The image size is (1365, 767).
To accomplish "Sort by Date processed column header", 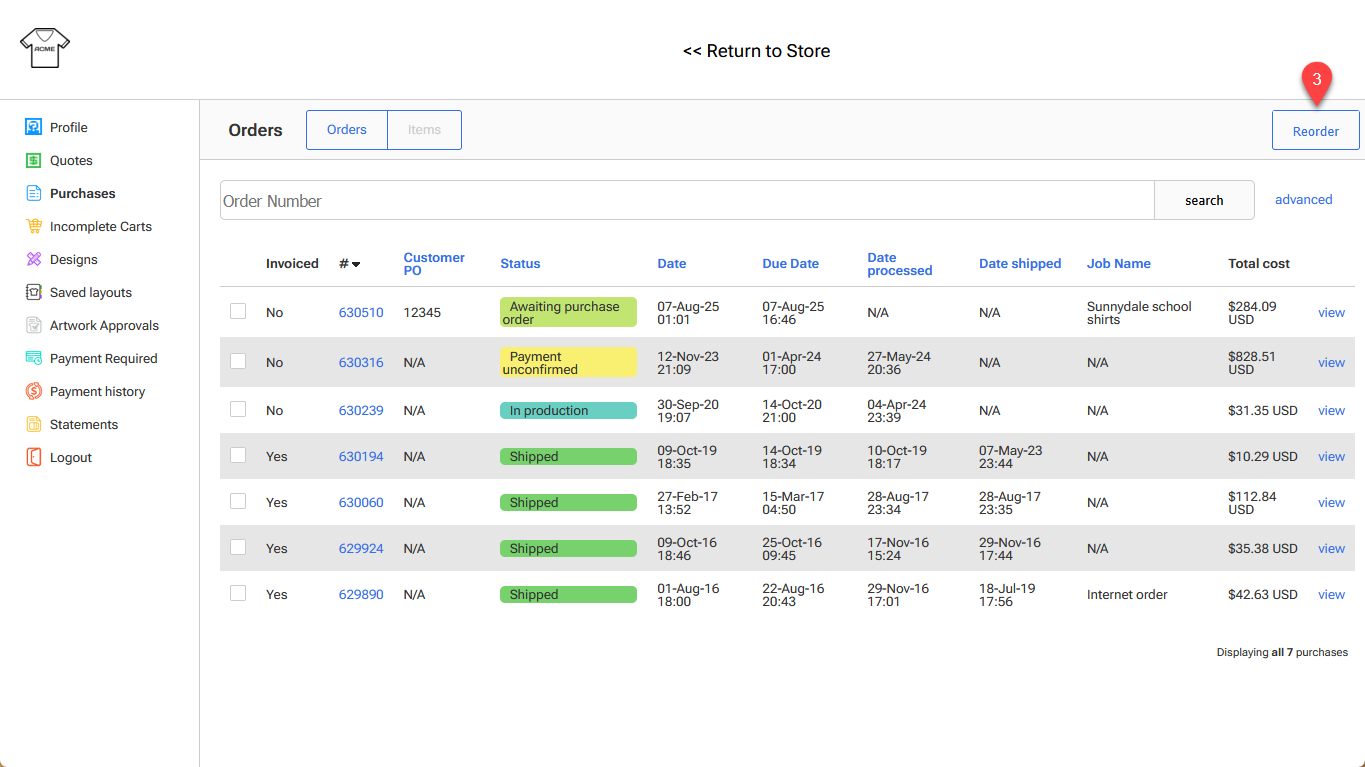I will pos(899,264).
